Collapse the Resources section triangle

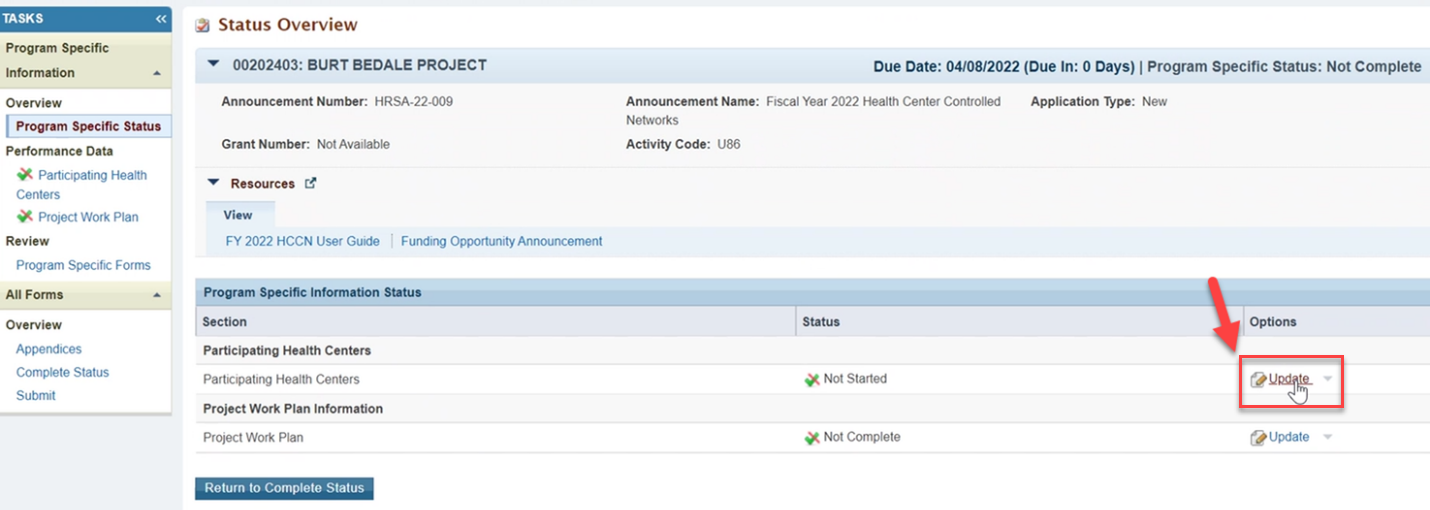tap(212, 183)
